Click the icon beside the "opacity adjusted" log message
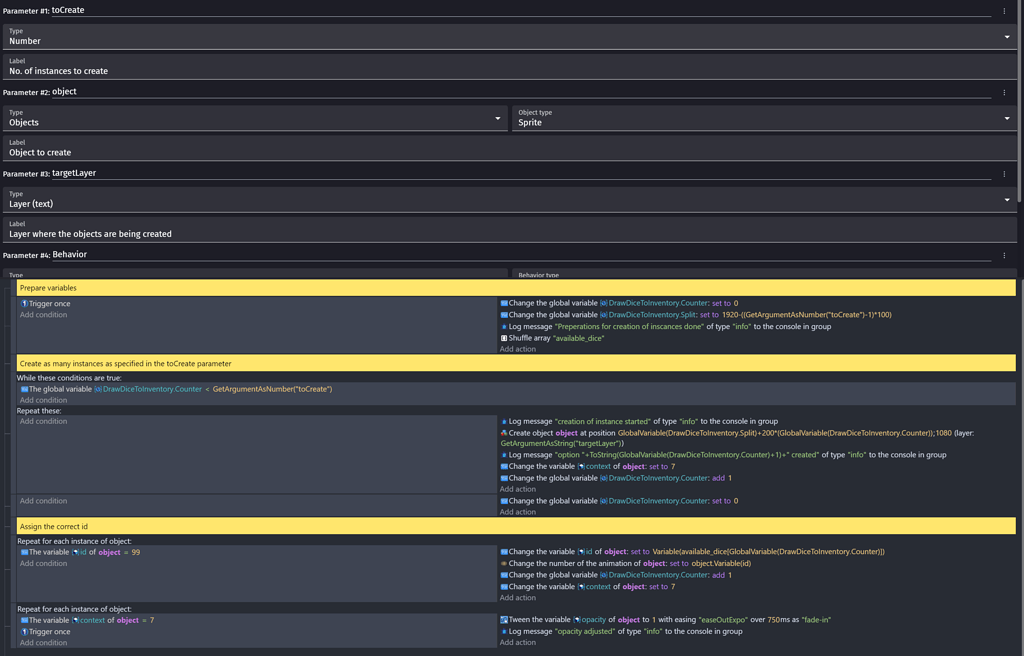 [x=504, y=632]
